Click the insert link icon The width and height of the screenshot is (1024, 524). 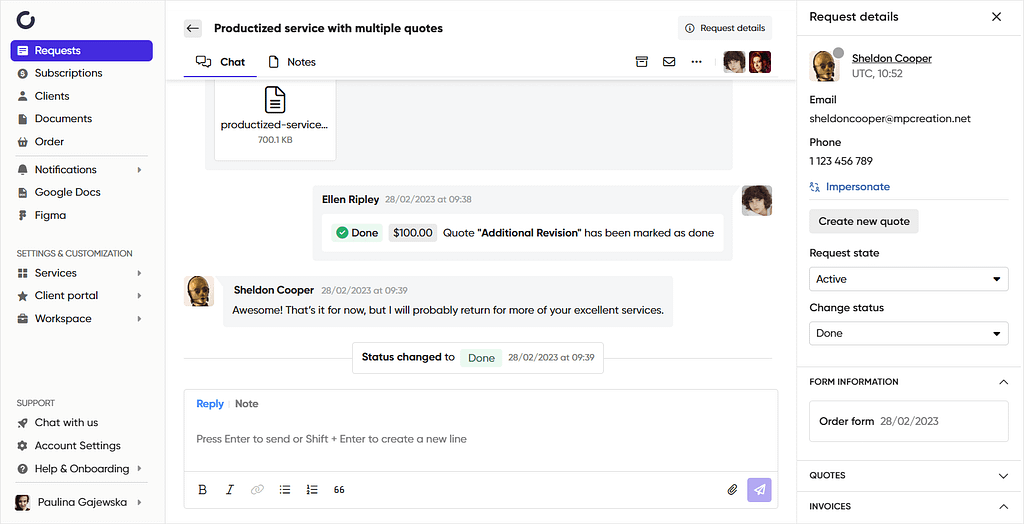(257, 489)
